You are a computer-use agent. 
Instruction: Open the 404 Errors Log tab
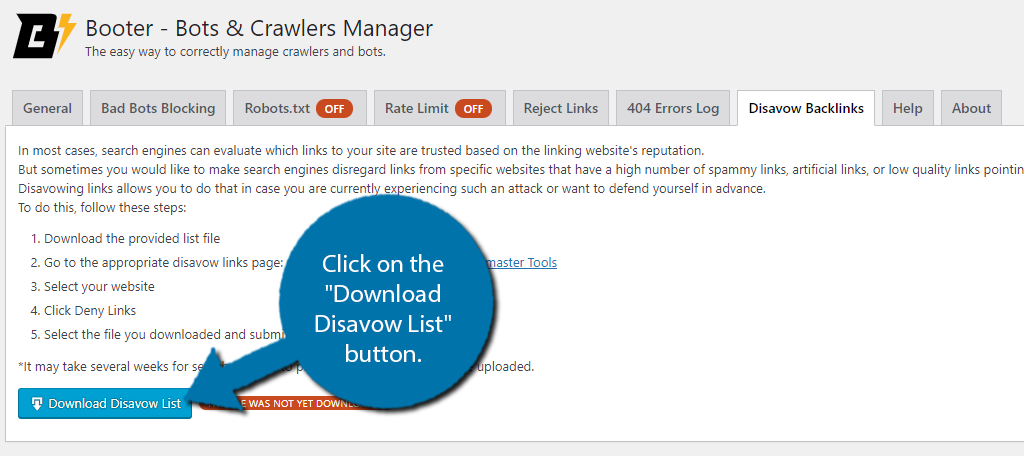coord(673,108)
